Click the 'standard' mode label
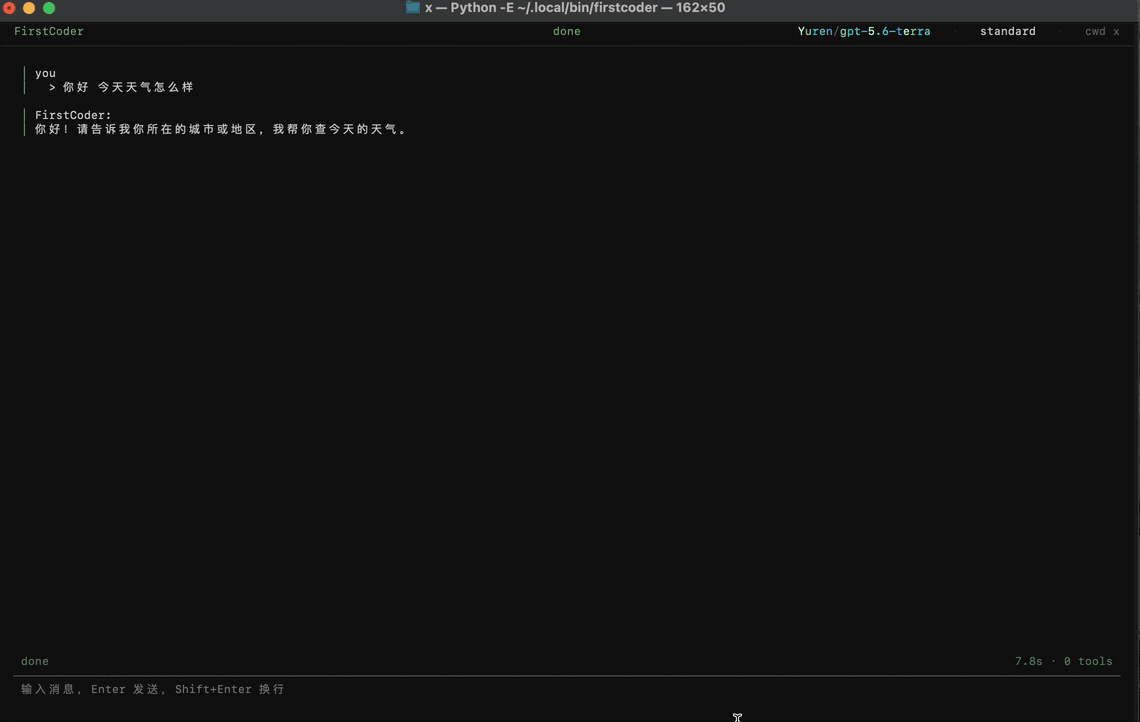 point(1008,31)
